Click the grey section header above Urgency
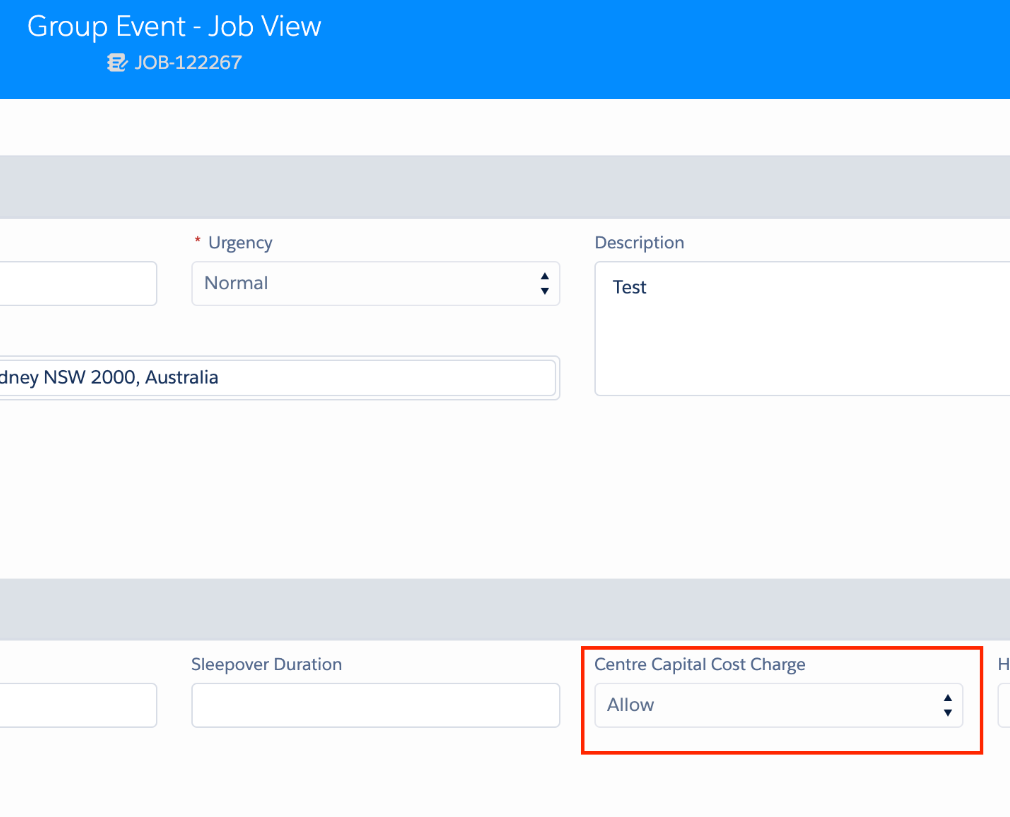The image size is (1010, 817). point(504,187)
